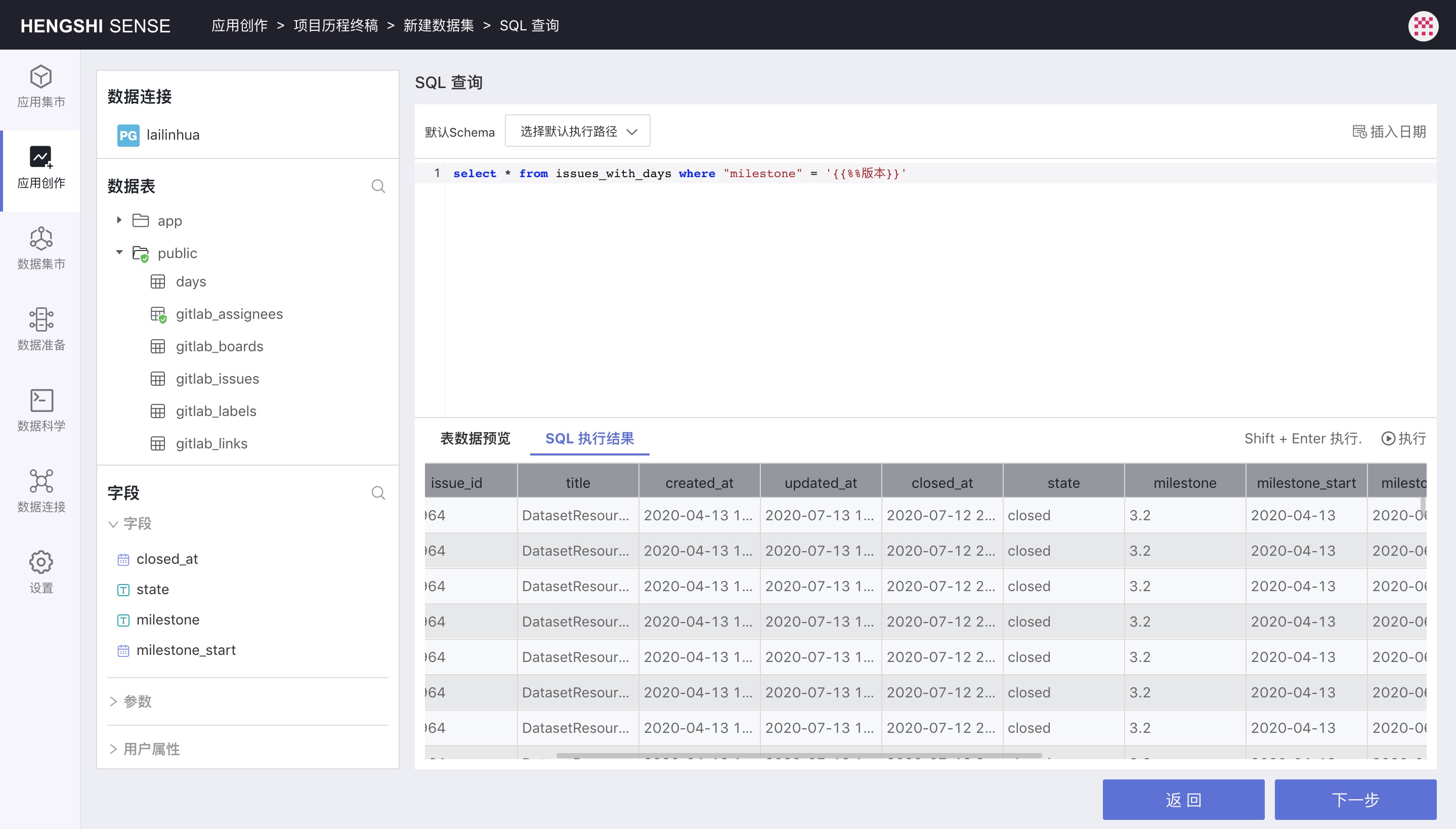Click the 返回 button
Viewport: 1456px width, 829px height.
pos(1183,800)
